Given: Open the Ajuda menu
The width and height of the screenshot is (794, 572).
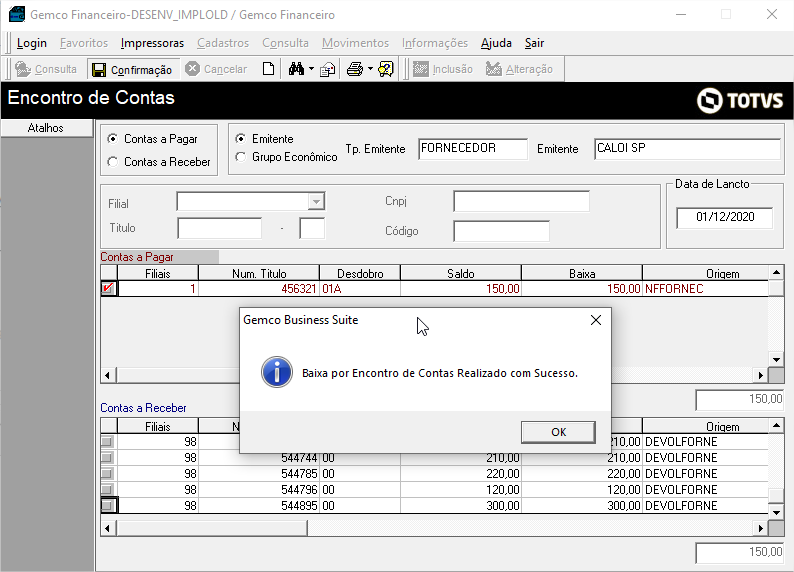Looking at the screenshot, I should click(x=496, y=43).
